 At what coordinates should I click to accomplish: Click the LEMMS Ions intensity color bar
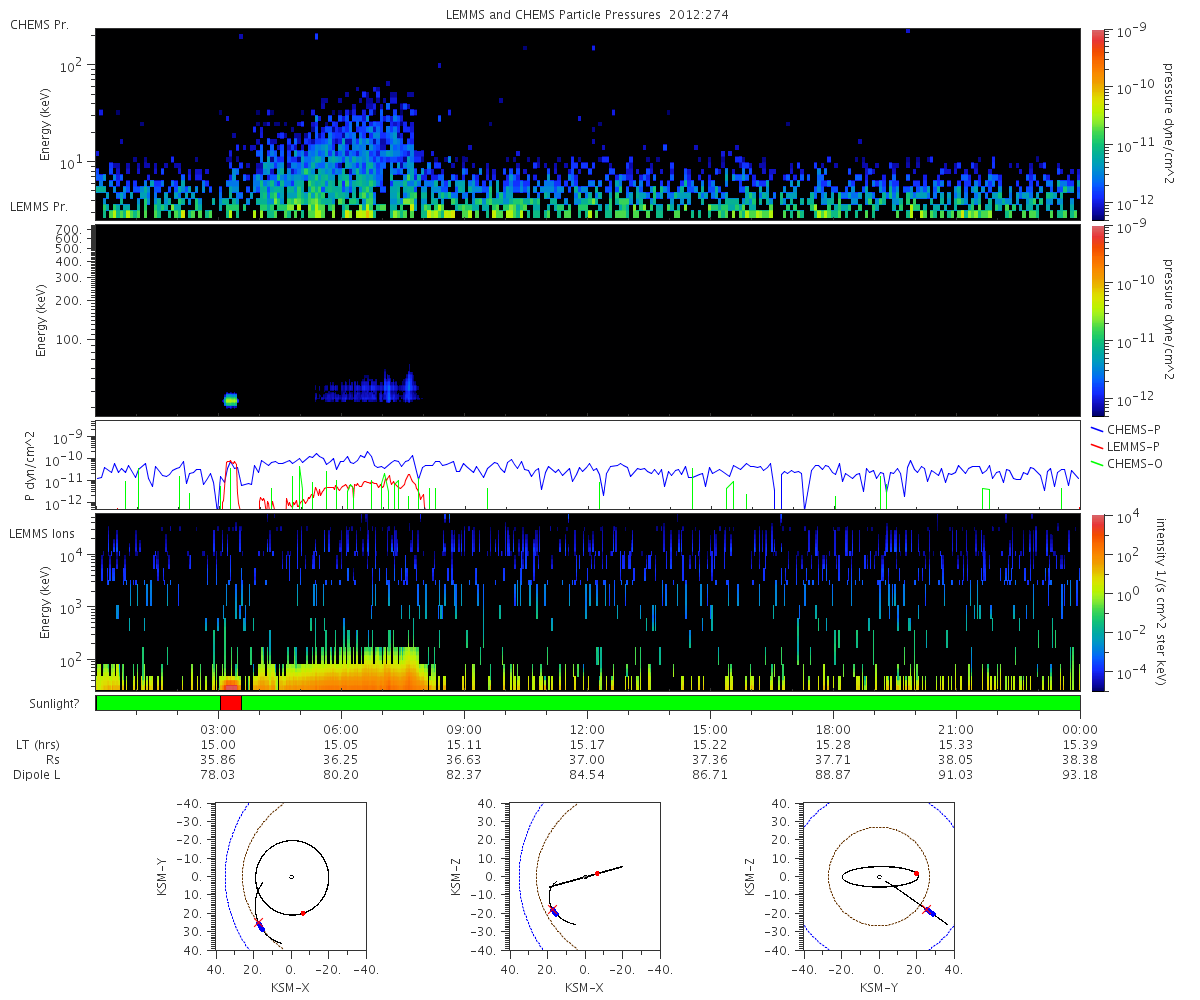tap(1099, 603)
